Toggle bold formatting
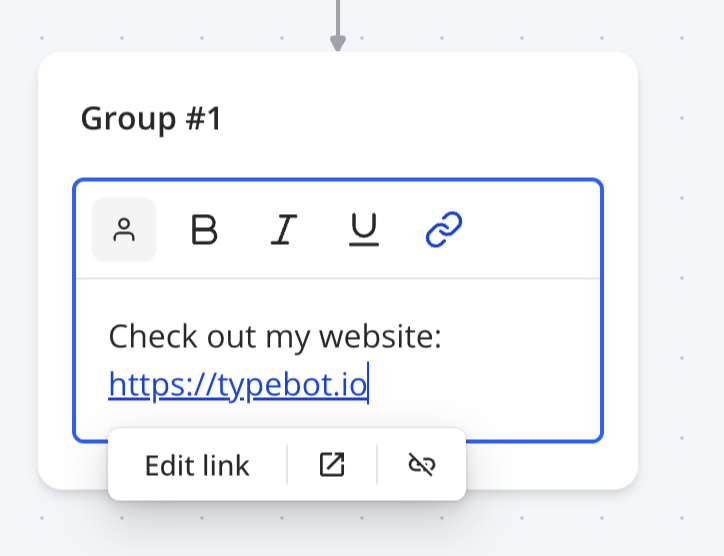Viewport: 724px width, 556px height. [x=204, y=230]
